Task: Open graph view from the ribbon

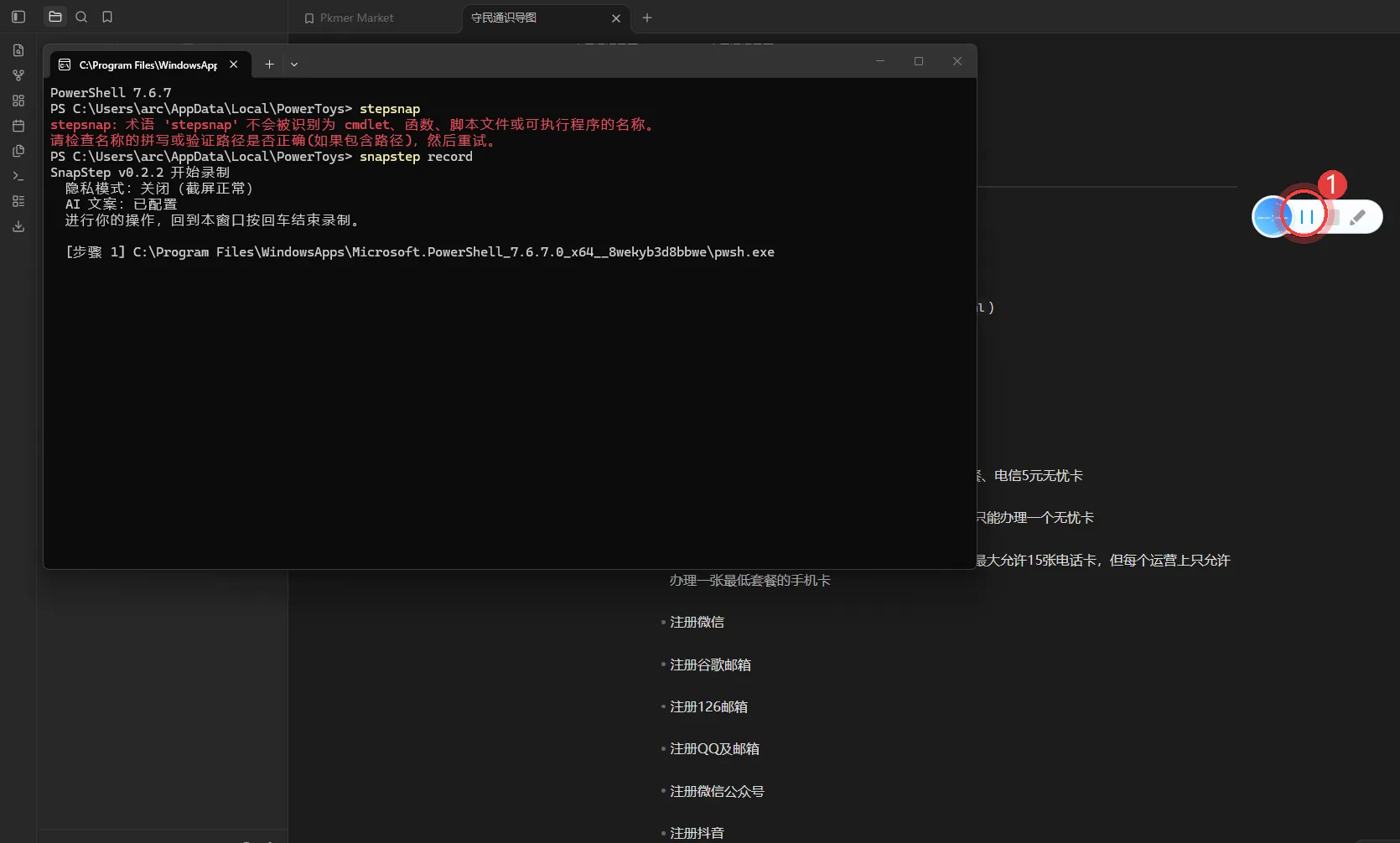Action: [18, 75]
